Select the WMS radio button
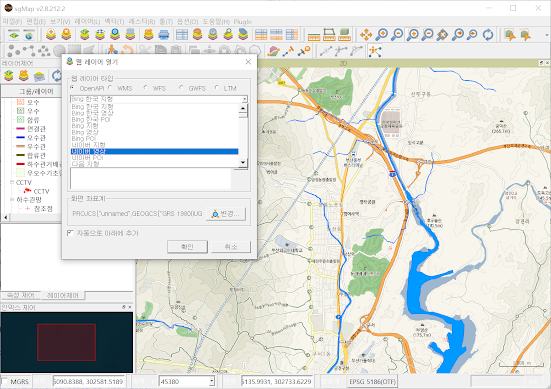The image size is (551, 389). pyautogui.click(x=110, y=88)
